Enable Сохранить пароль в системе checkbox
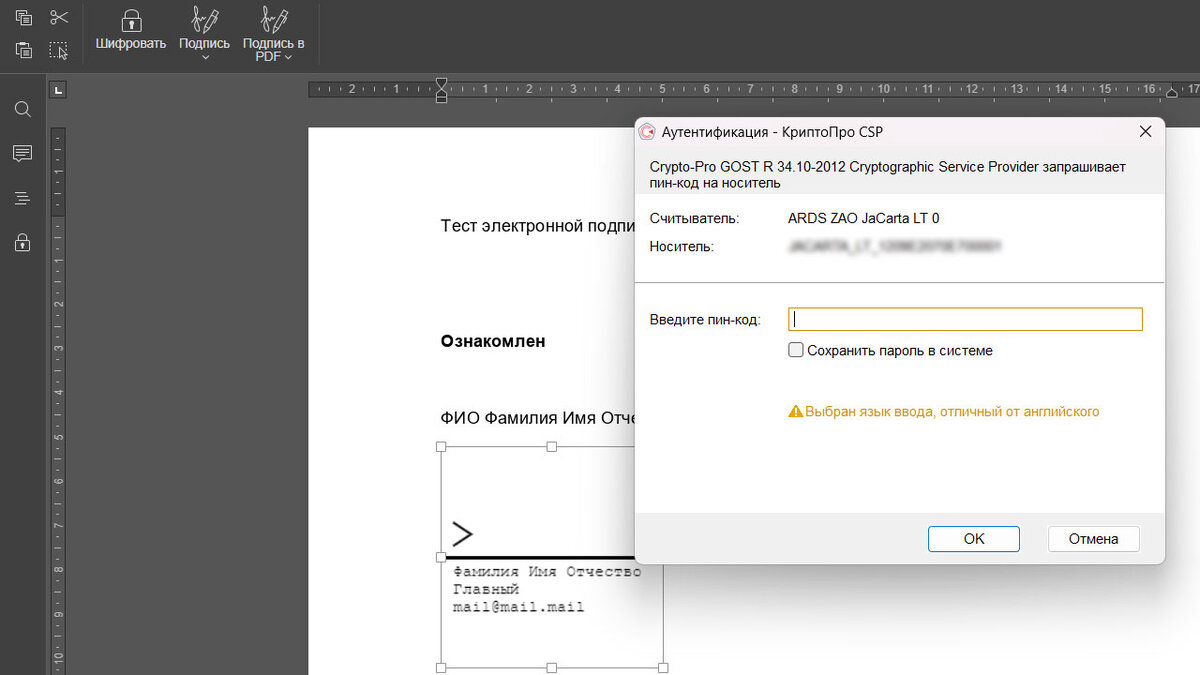Viewport: 1200px width, 675px height. (x=796, y=350)
